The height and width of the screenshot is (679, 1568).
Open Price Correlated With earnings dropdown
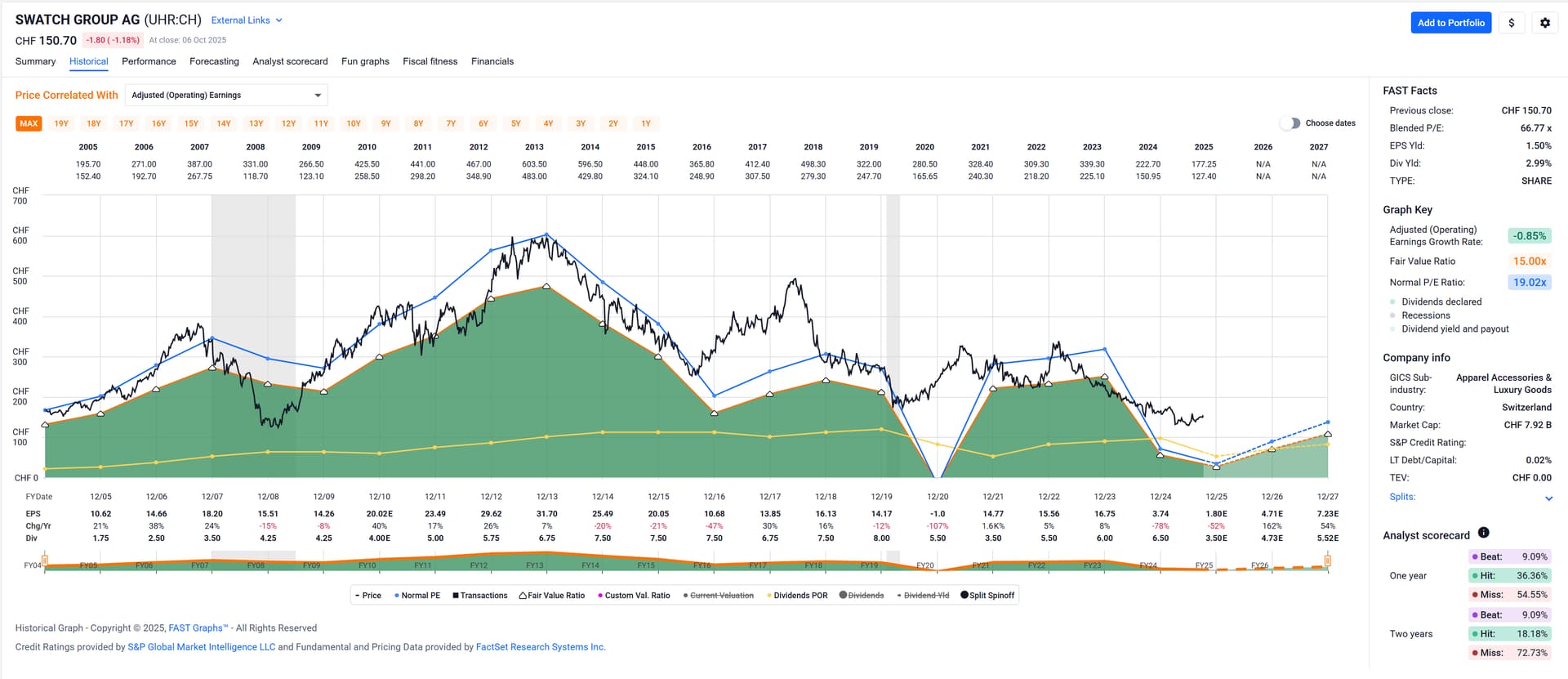click(226, 96)
